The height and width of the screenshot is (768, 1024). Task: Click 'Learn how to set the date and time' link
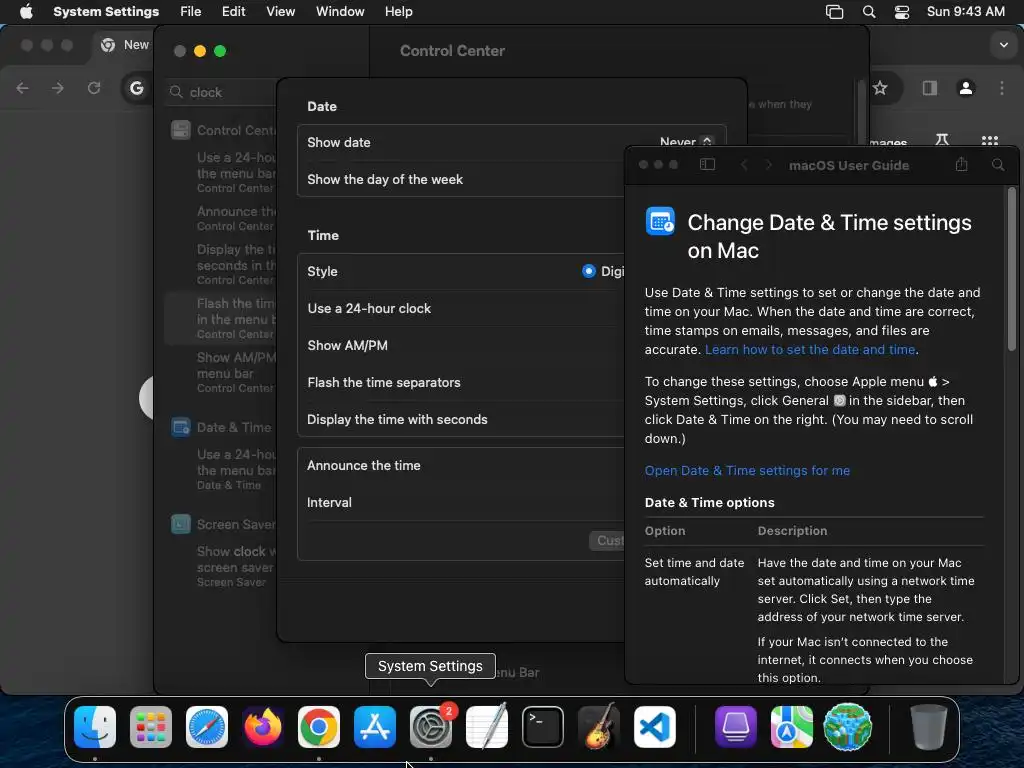[x=810, y=349]
